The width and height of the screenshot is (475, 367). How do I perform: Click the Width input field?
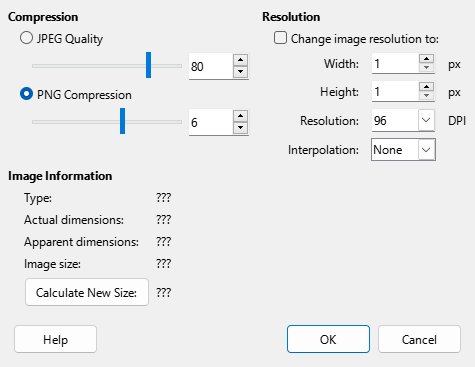tap(395, 63)
